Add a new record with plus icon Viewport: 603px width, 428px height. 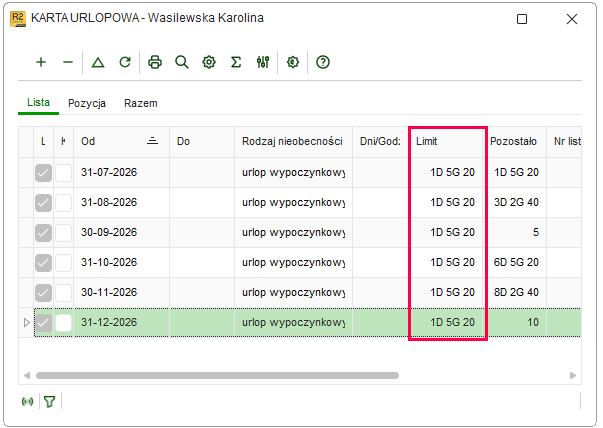click(41, 62)
